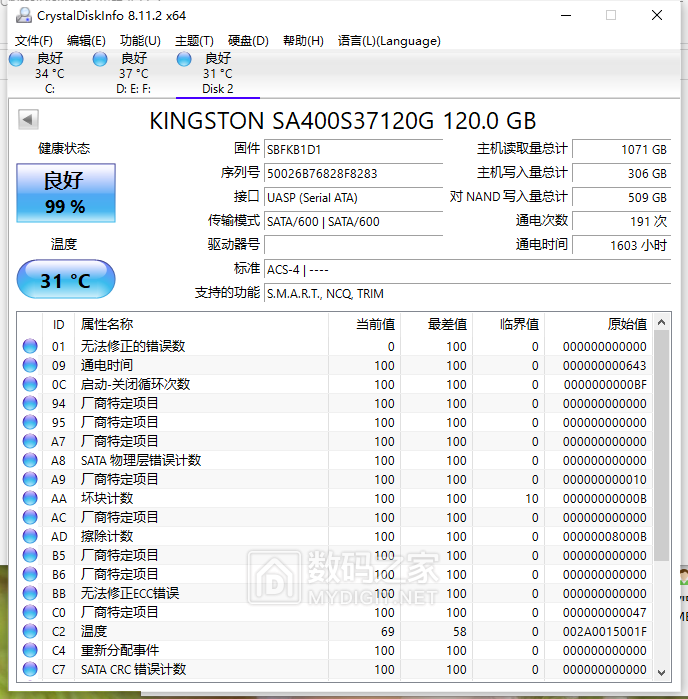This screenshot has width=688, height=699.
Task: Click the empty 驱动器号 field
Action: [x=353, y=245]
